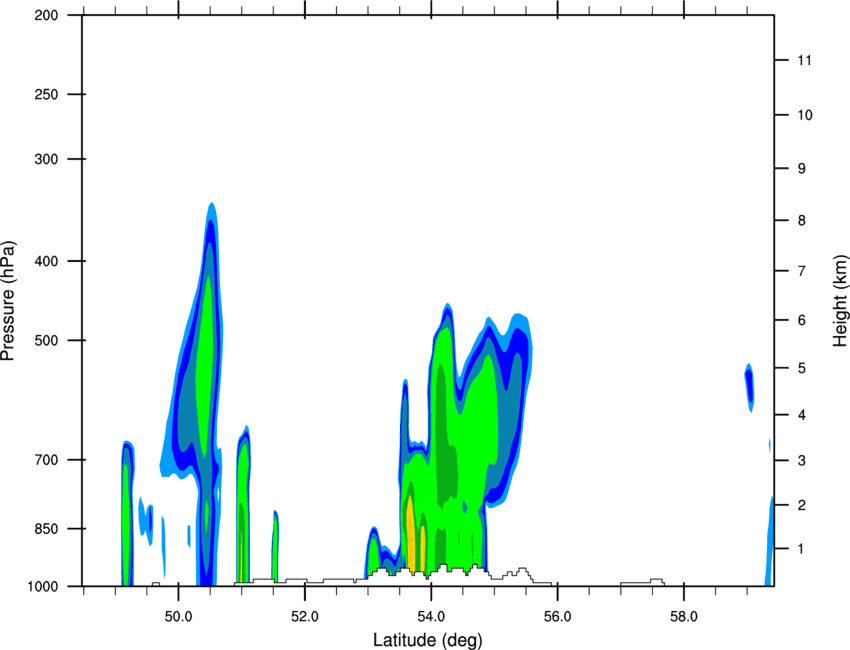850x650 pixels.
Task: Select the 850 pressure tick label
Action: pyautogui.click(x=46, y=528)
